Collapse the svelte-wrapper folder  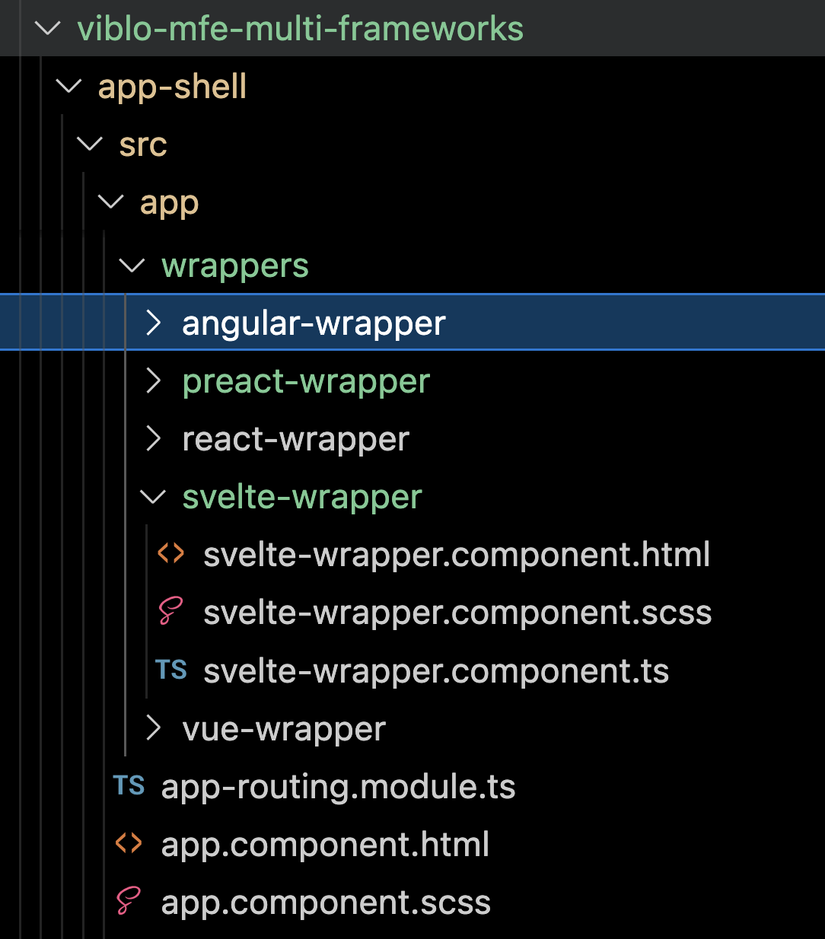pos(152,496)
